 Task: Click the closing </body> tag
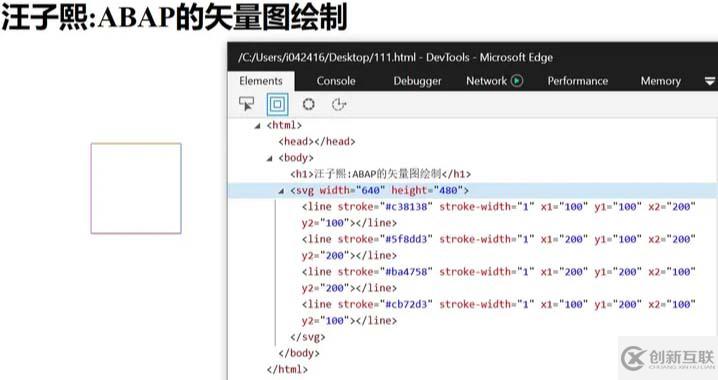click(x=299, y=353)
